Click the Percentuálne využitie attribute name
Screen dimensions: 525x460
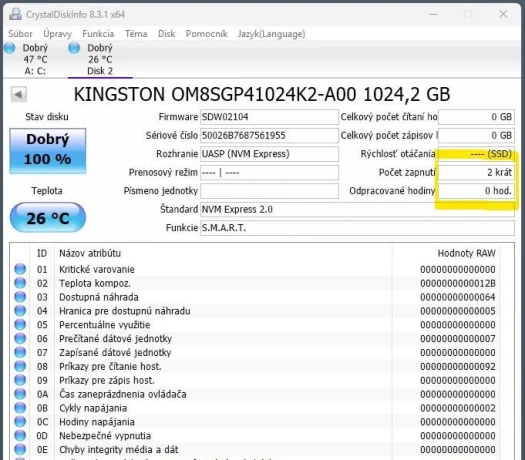click(104, 325)
